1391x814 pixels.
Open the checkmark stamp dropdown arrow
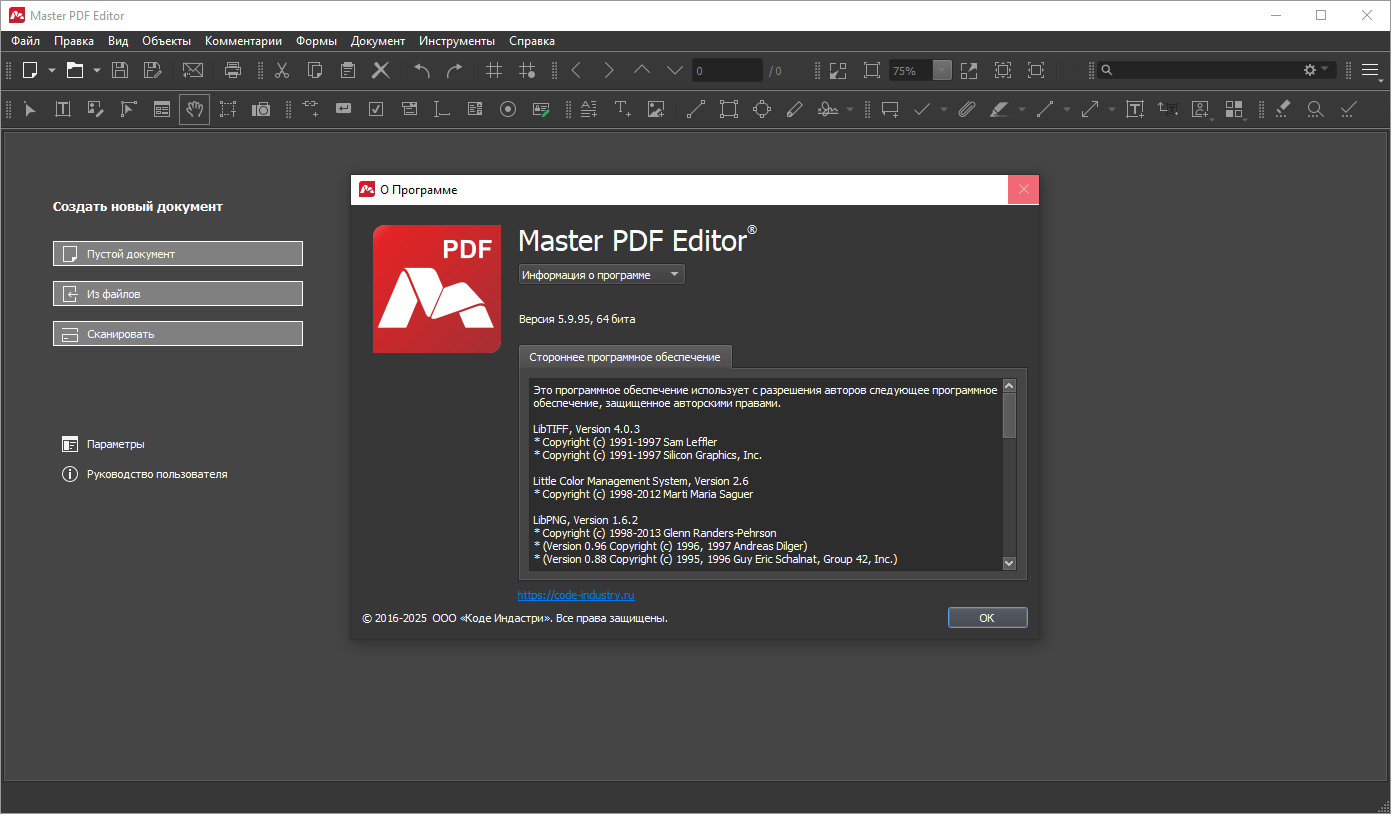click(944, 109)
